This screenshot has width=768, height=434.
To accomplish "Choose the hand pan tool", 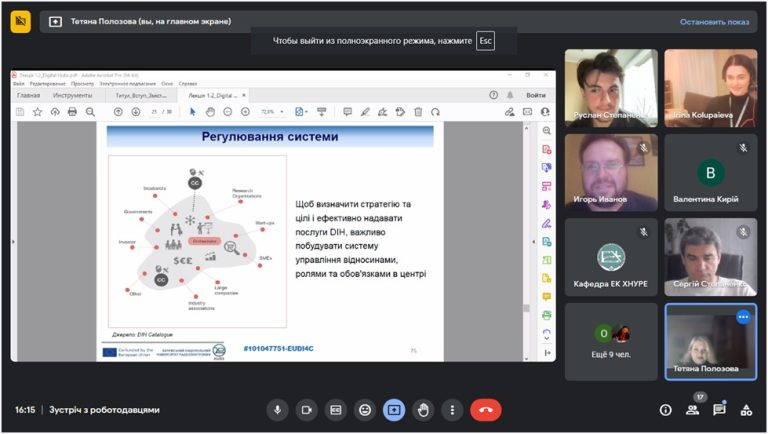I will [x=210, y=112].
